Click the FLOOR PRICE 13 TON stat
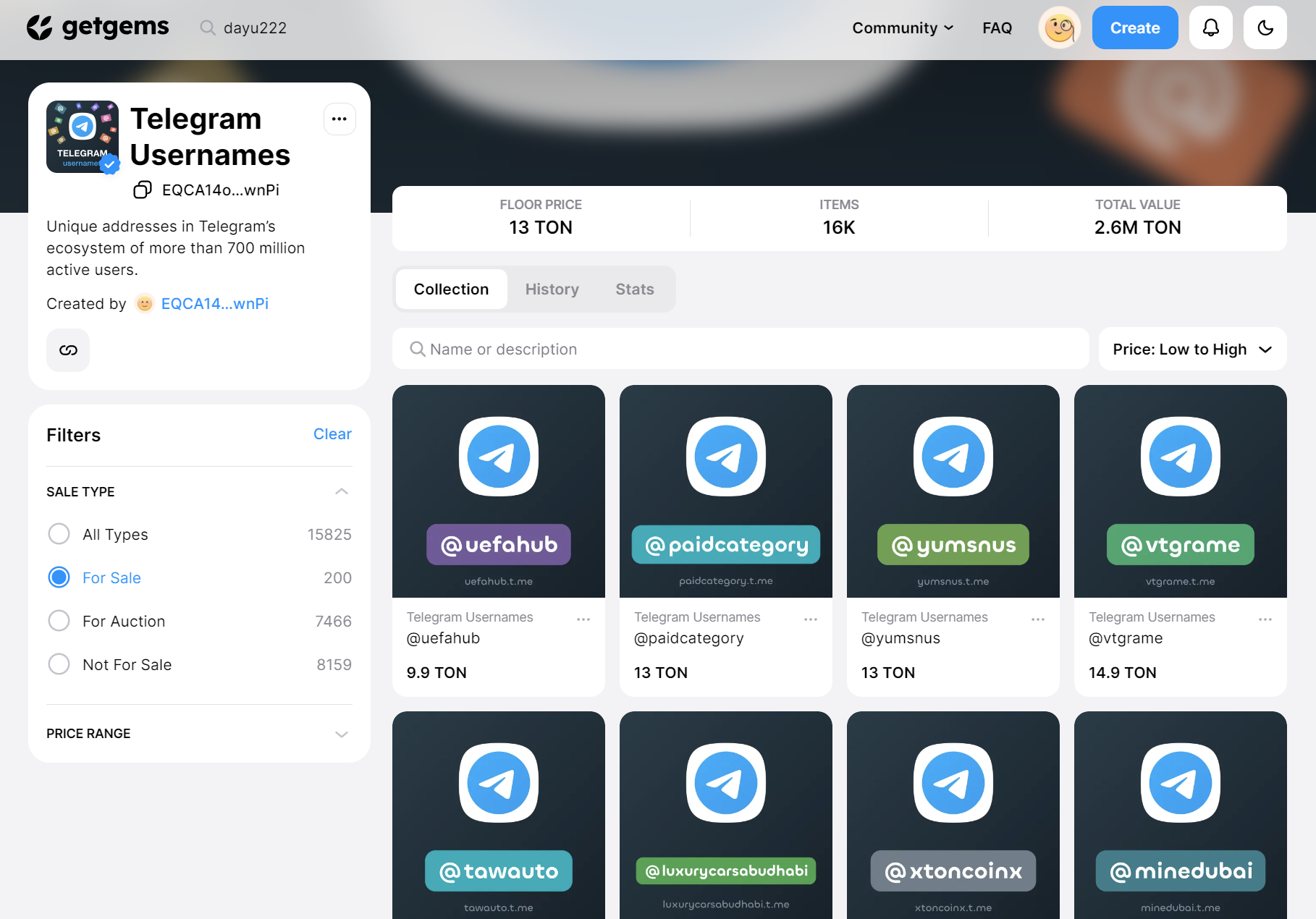The height and width of the screenshot is (919, 1316). tap(541, 218)
